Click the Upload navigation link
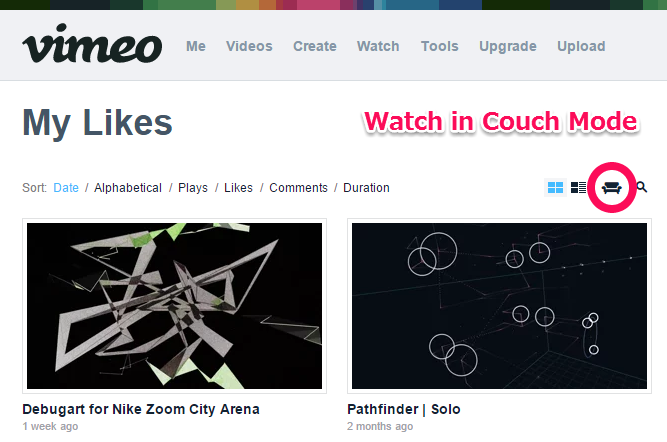667x442 pixels. (581, 46)
